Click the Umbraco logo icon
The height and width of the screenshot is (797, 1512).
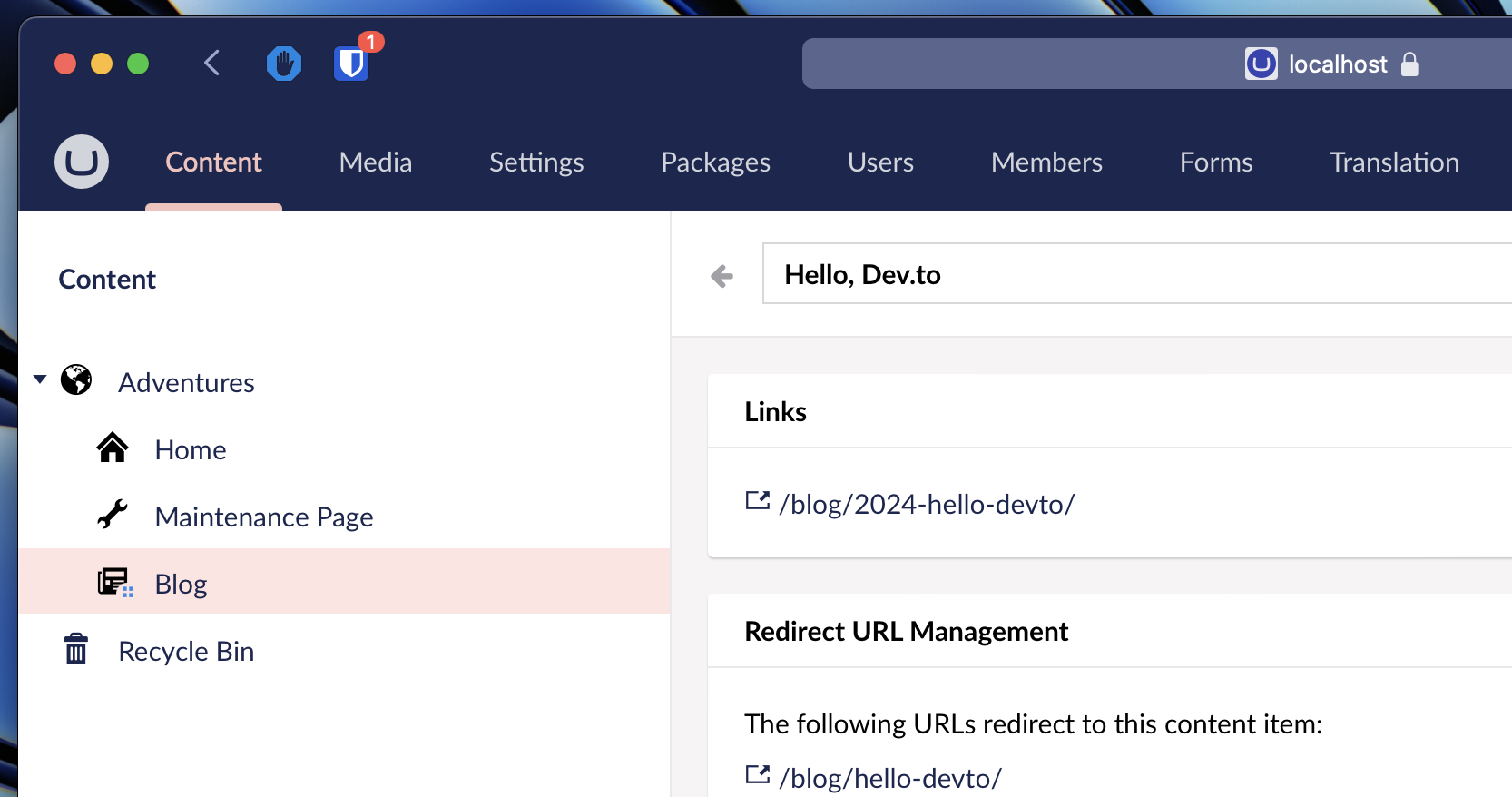[x=82, y=162]
